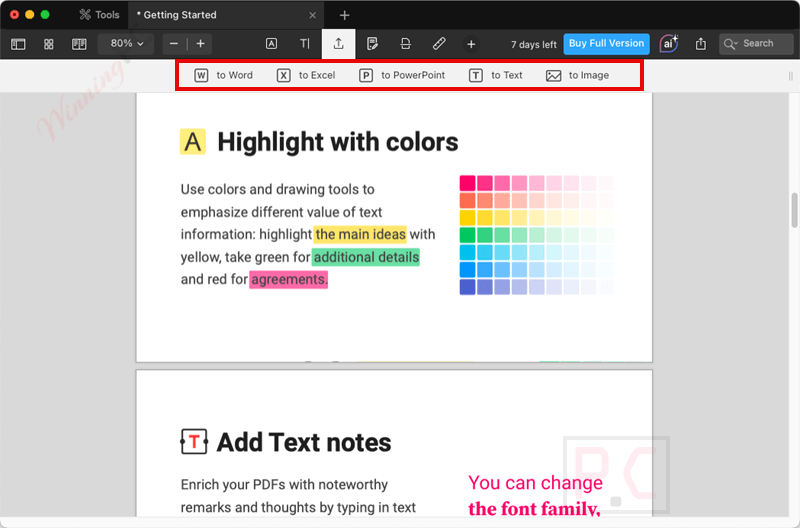Click the green highlighted 'additional details' text

(x=366, y=257)
